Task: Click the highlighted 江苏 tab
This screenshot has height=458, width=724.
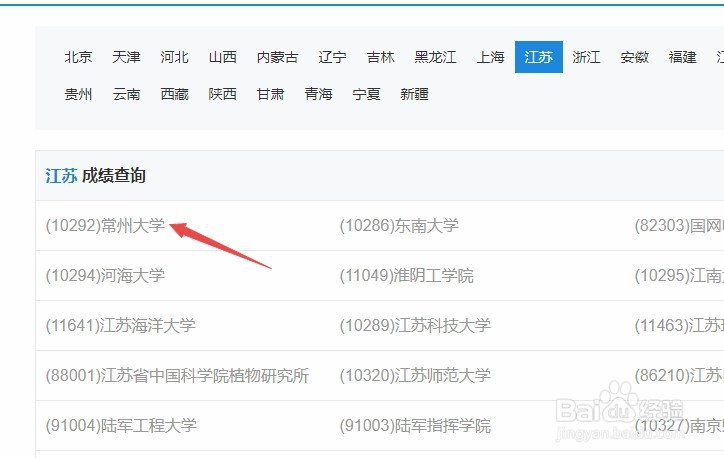Action: tap(539, 57)
